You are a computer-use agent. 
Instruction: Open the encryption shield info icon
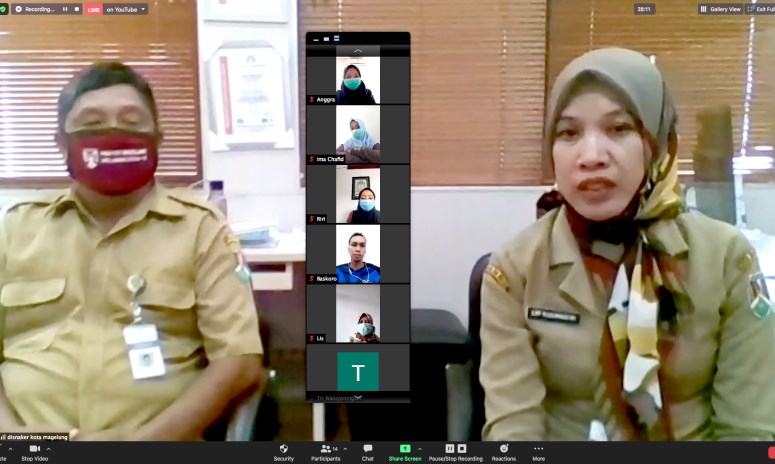coord(3,9)
